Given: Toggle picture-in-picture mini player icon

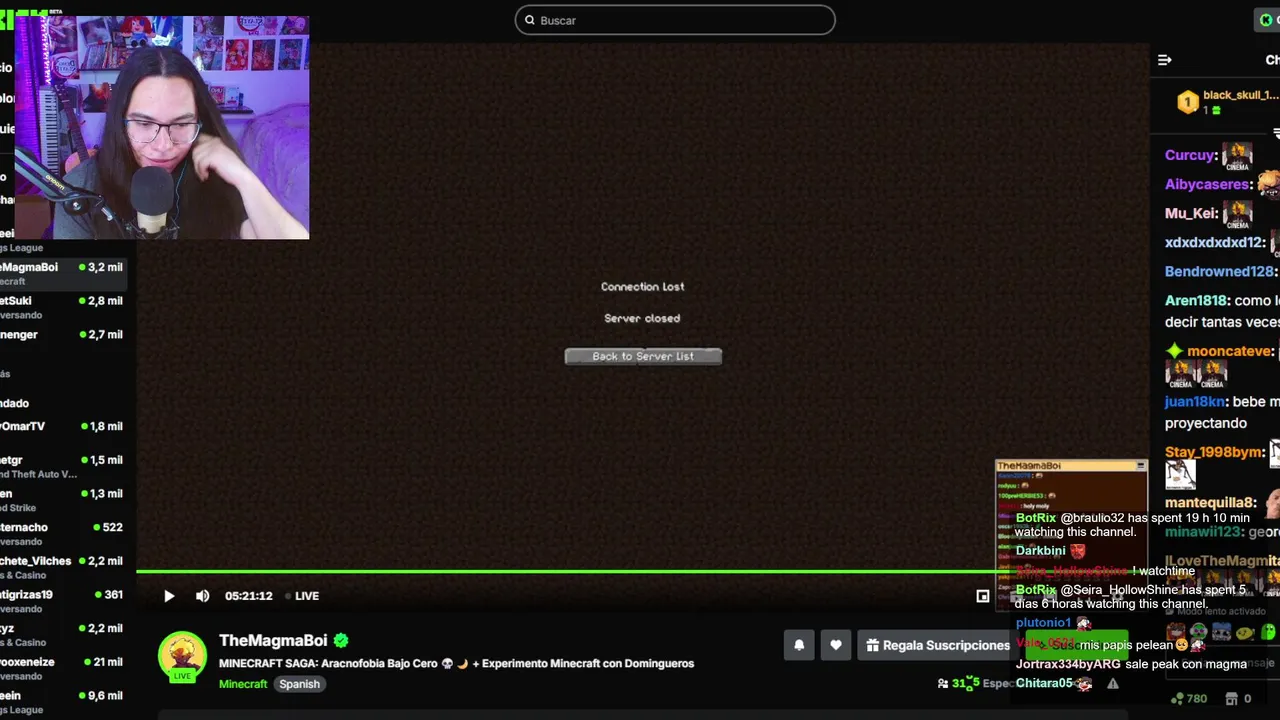Looking at the screenshot, I should point(983,596).
